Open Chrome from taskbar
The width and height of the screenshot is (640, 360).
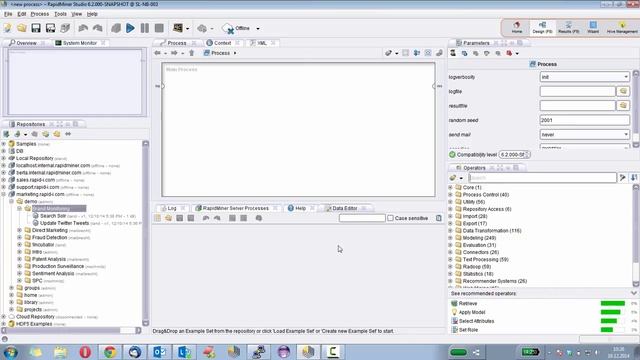[x=110, y=351]
